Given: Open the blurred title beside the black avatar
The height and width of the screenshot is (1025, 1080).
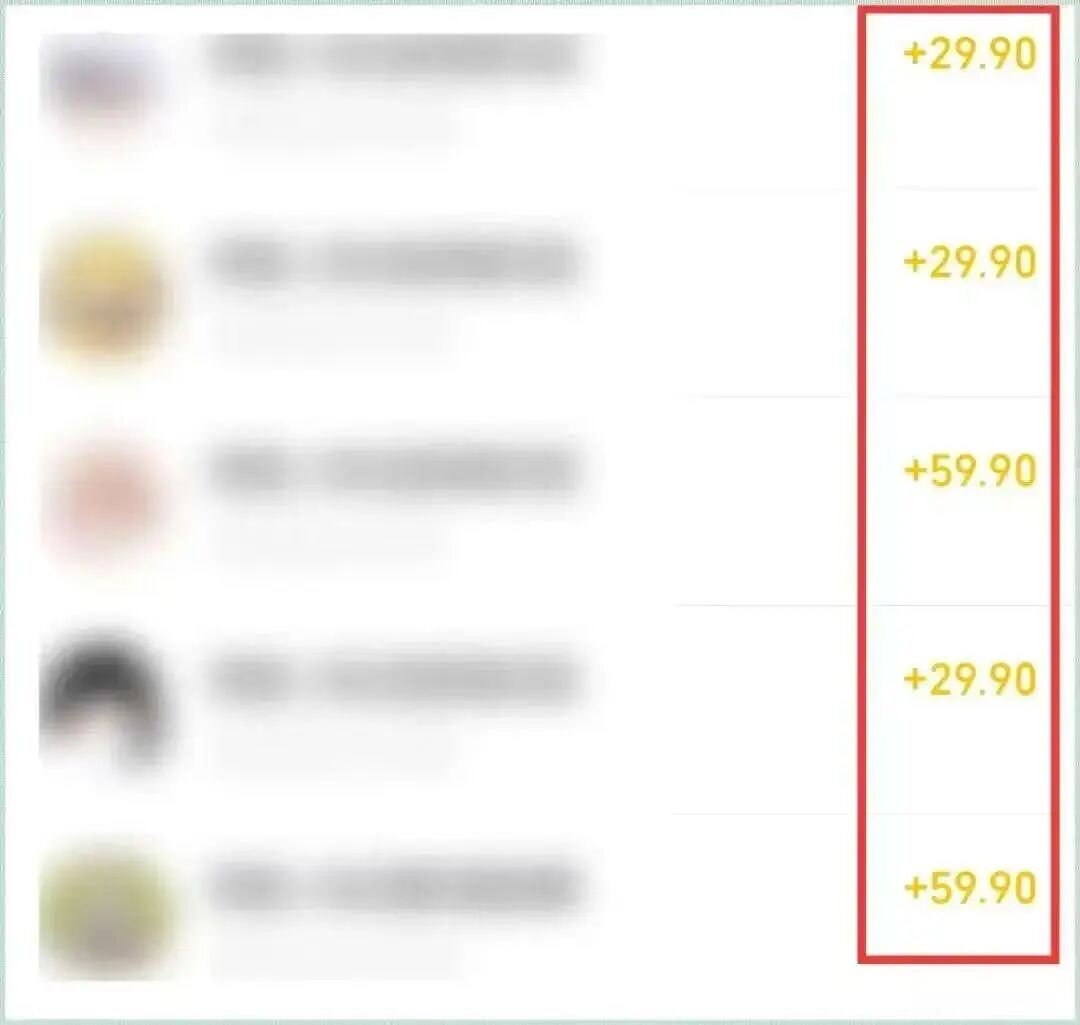Looking at the screenshot, I should (396, 679).
